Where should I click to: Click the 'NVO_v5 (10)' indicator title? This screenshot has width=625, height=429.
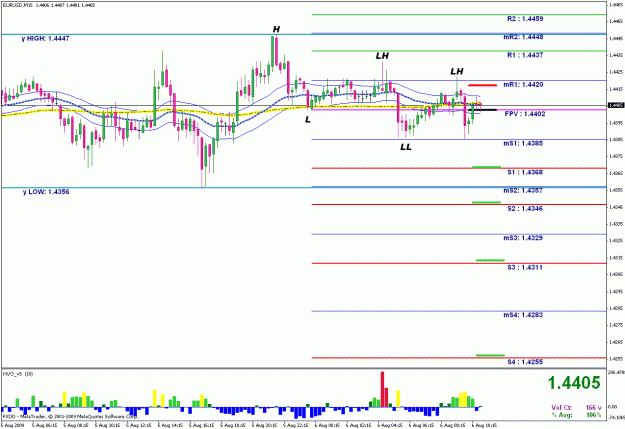click(18, 374)
